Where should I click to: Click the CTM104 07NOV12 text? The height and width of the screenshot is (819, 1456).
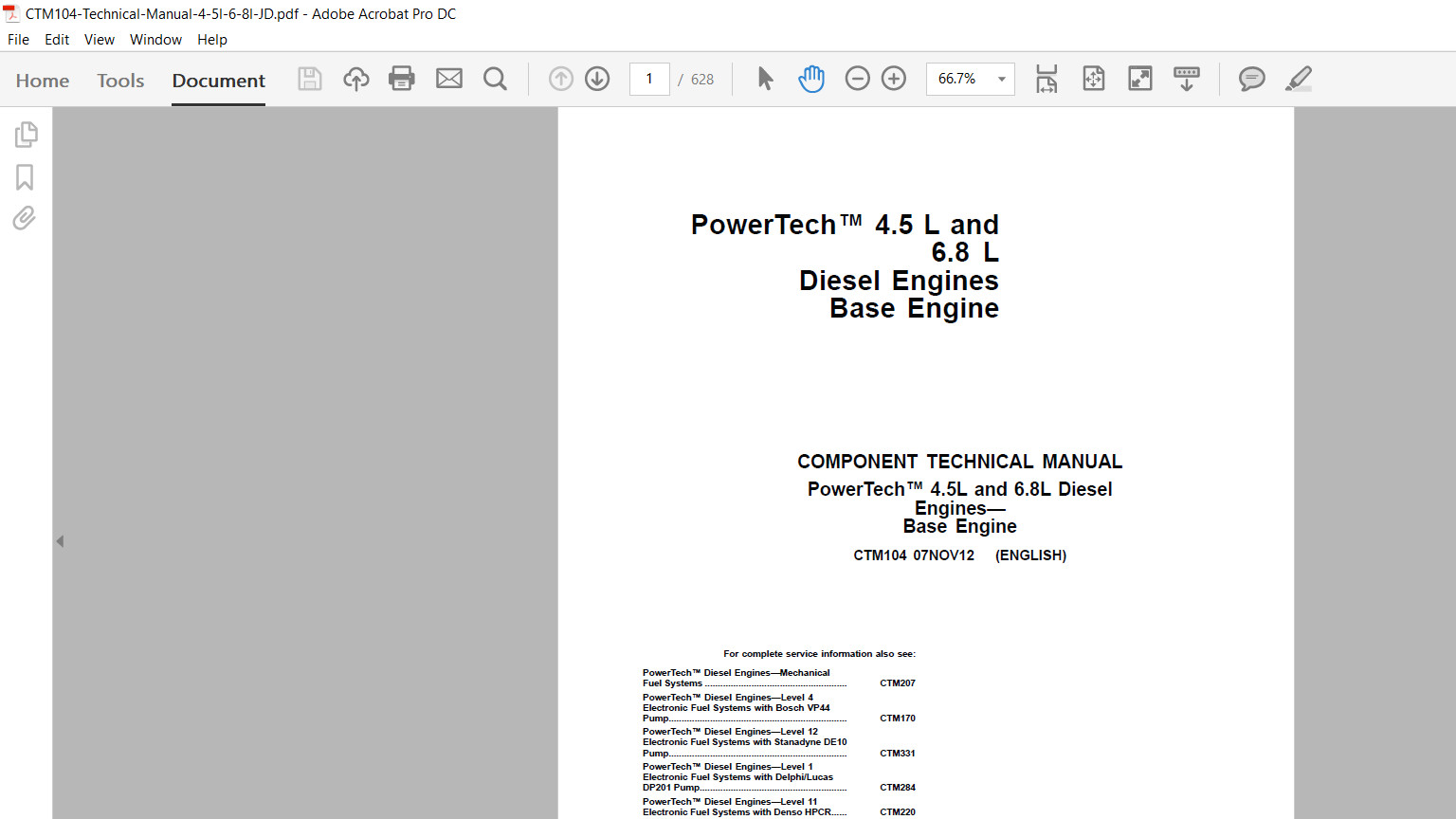(x=914, y=555)
